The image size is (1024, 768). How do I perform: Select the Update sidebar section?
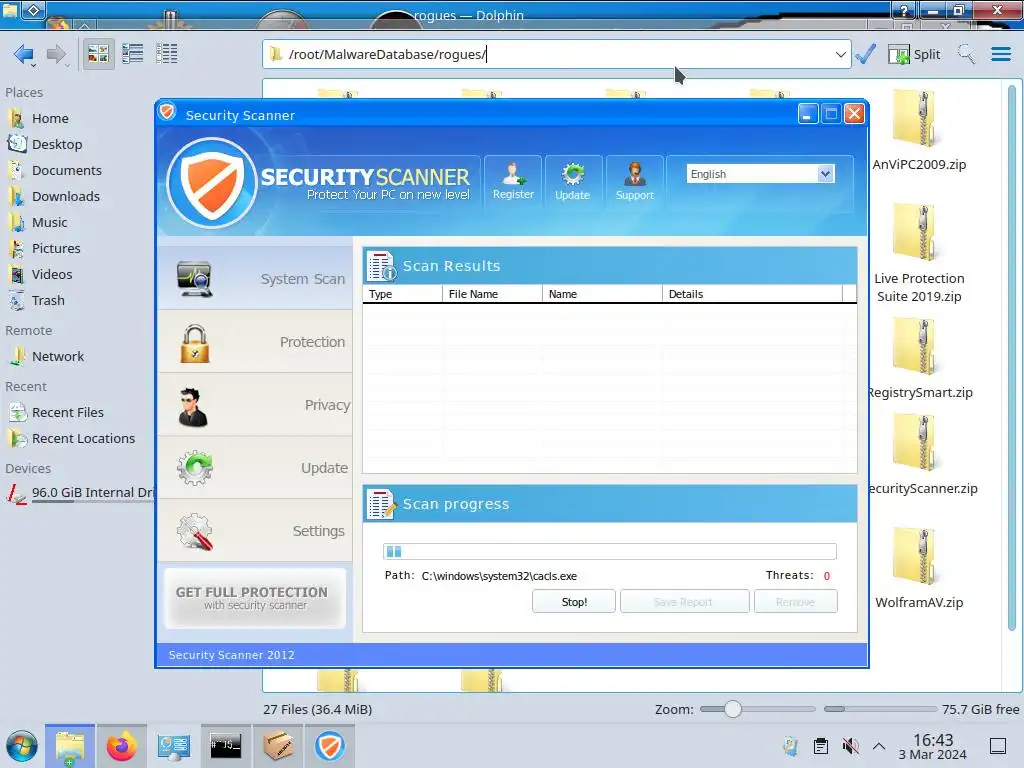coord(255,468)
